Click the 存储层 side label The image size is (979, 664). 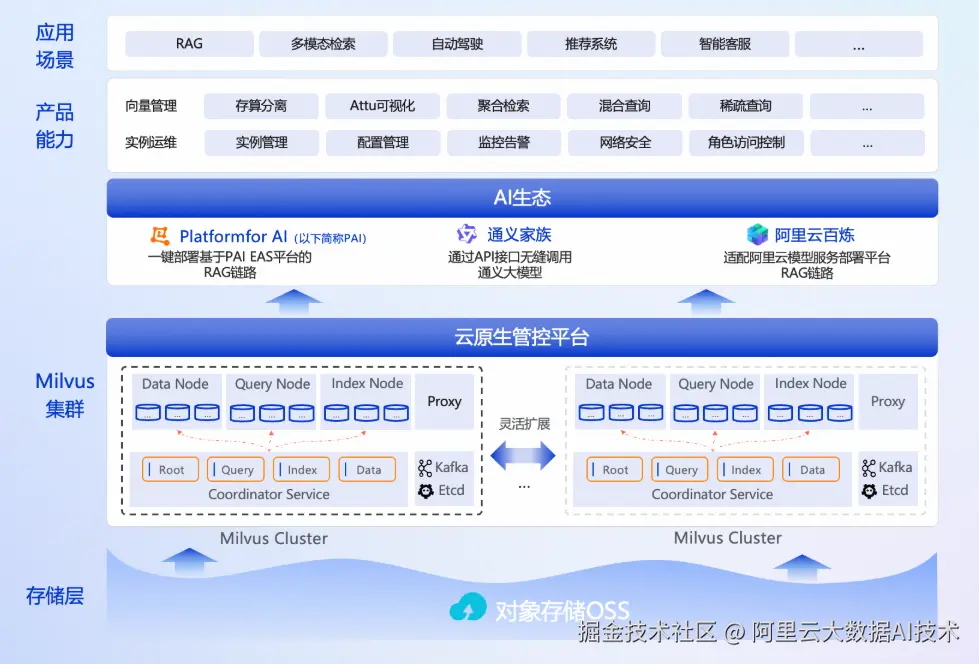[x=55, y=596]
